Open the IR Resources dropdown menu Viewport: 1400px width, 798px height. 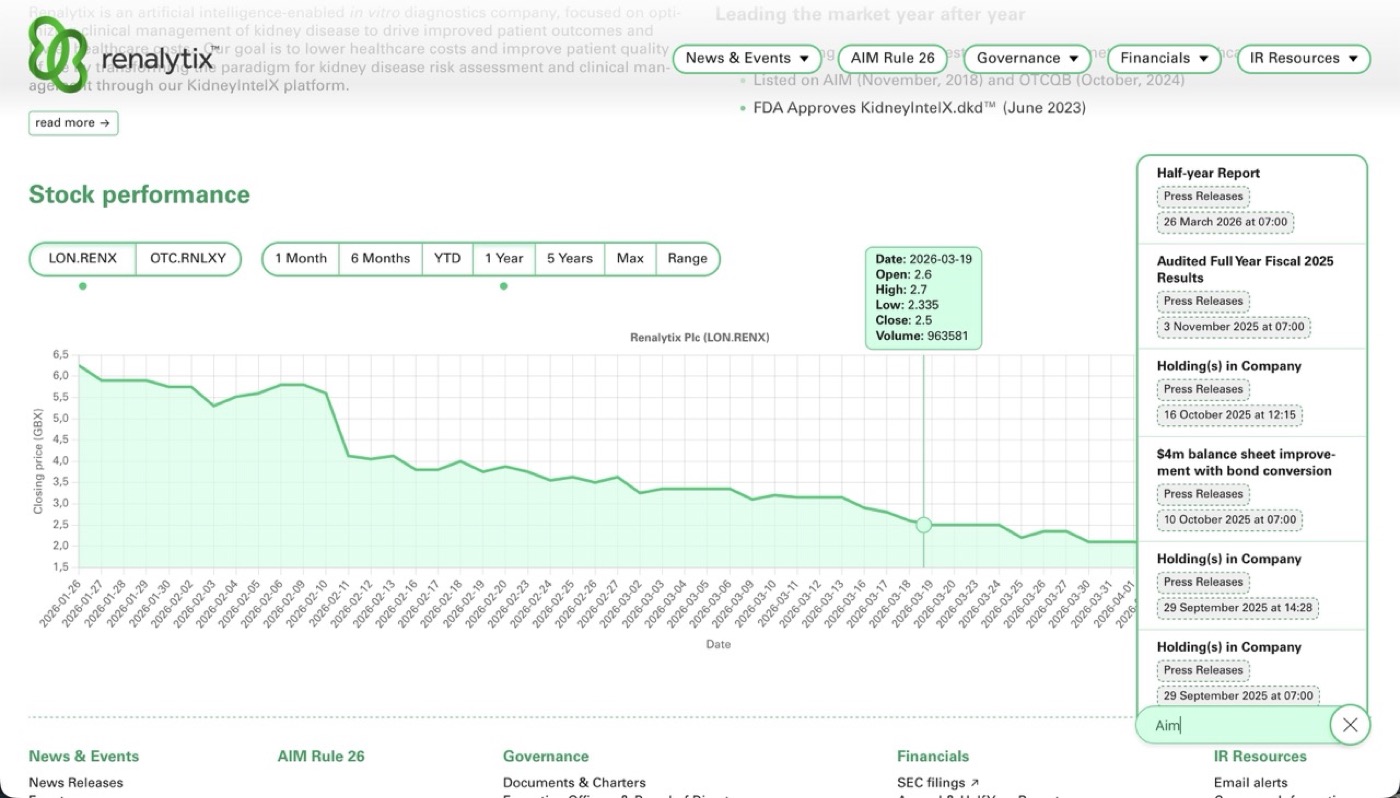(x=1303, y=58)
